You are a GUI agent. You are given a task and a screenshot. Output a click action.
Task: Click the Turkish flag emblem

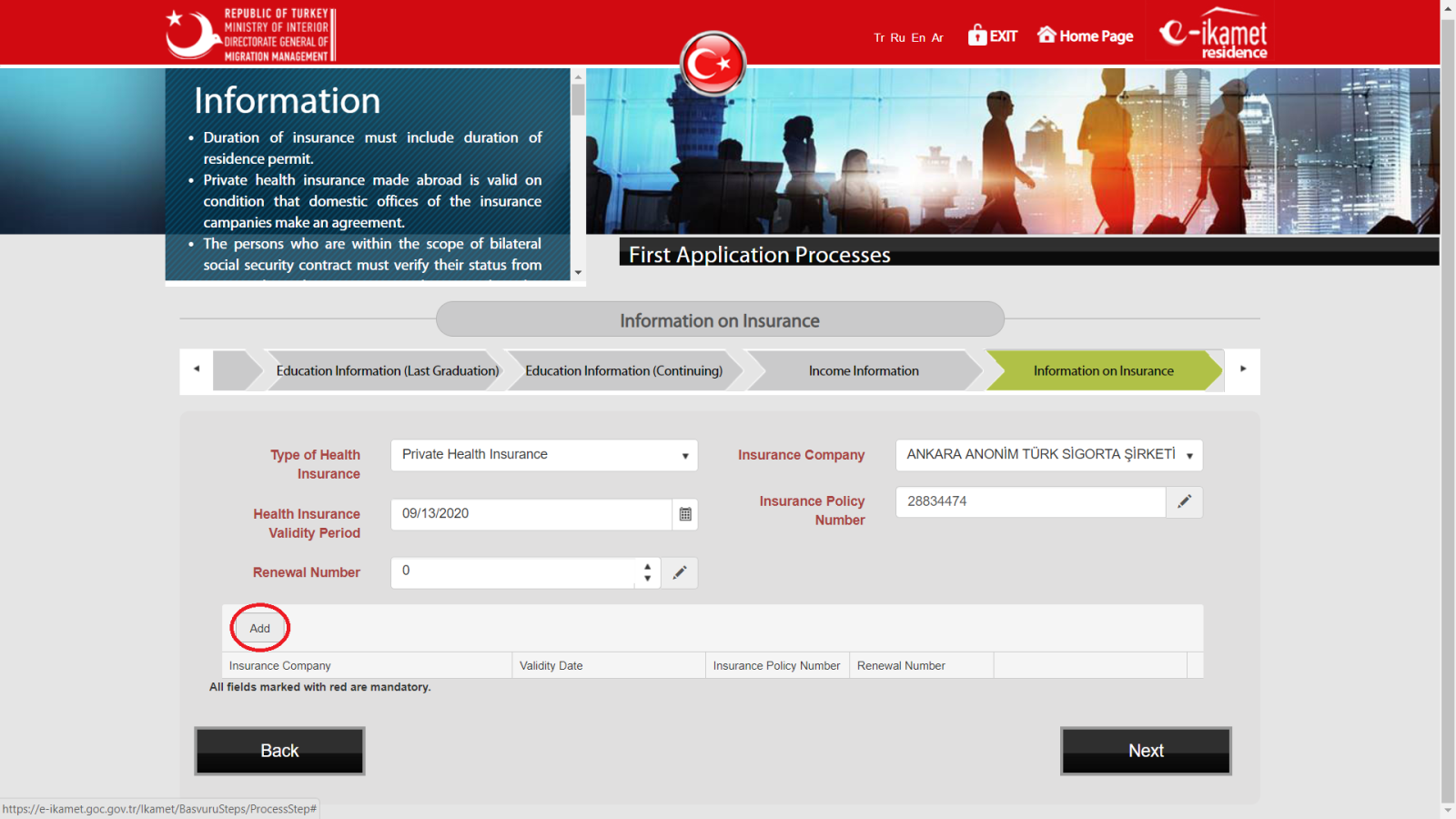coord(713,64)
